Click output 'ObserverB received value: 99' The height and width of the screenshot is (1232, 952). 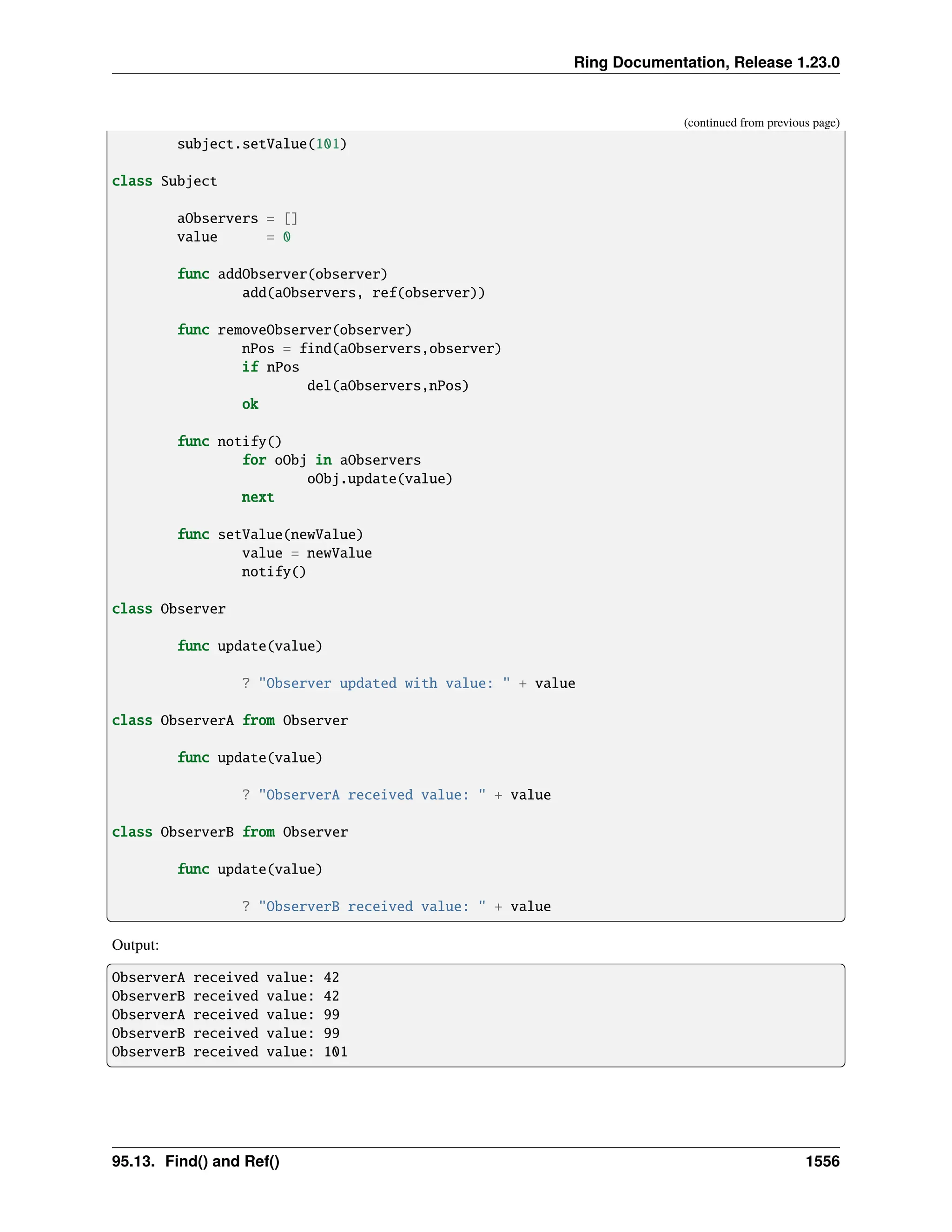point(225,1033)
